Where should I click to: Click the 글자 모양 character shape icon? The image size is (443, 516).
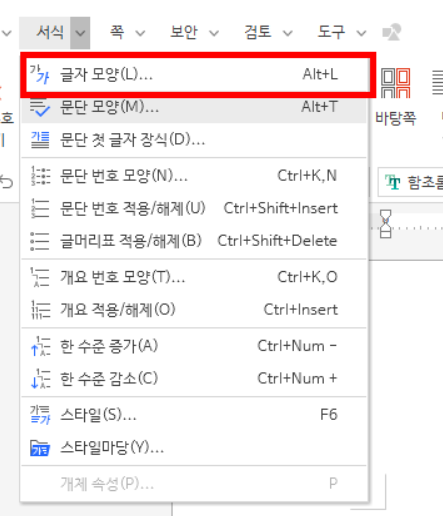(x=39, y=74)
